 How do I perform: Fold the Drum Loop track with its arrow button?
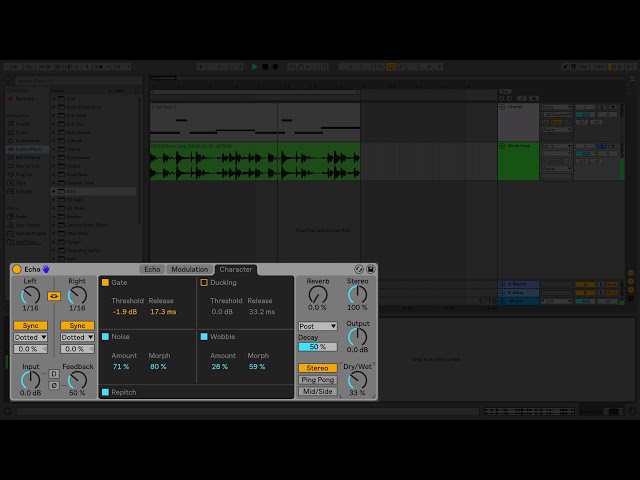pos(502,146)
